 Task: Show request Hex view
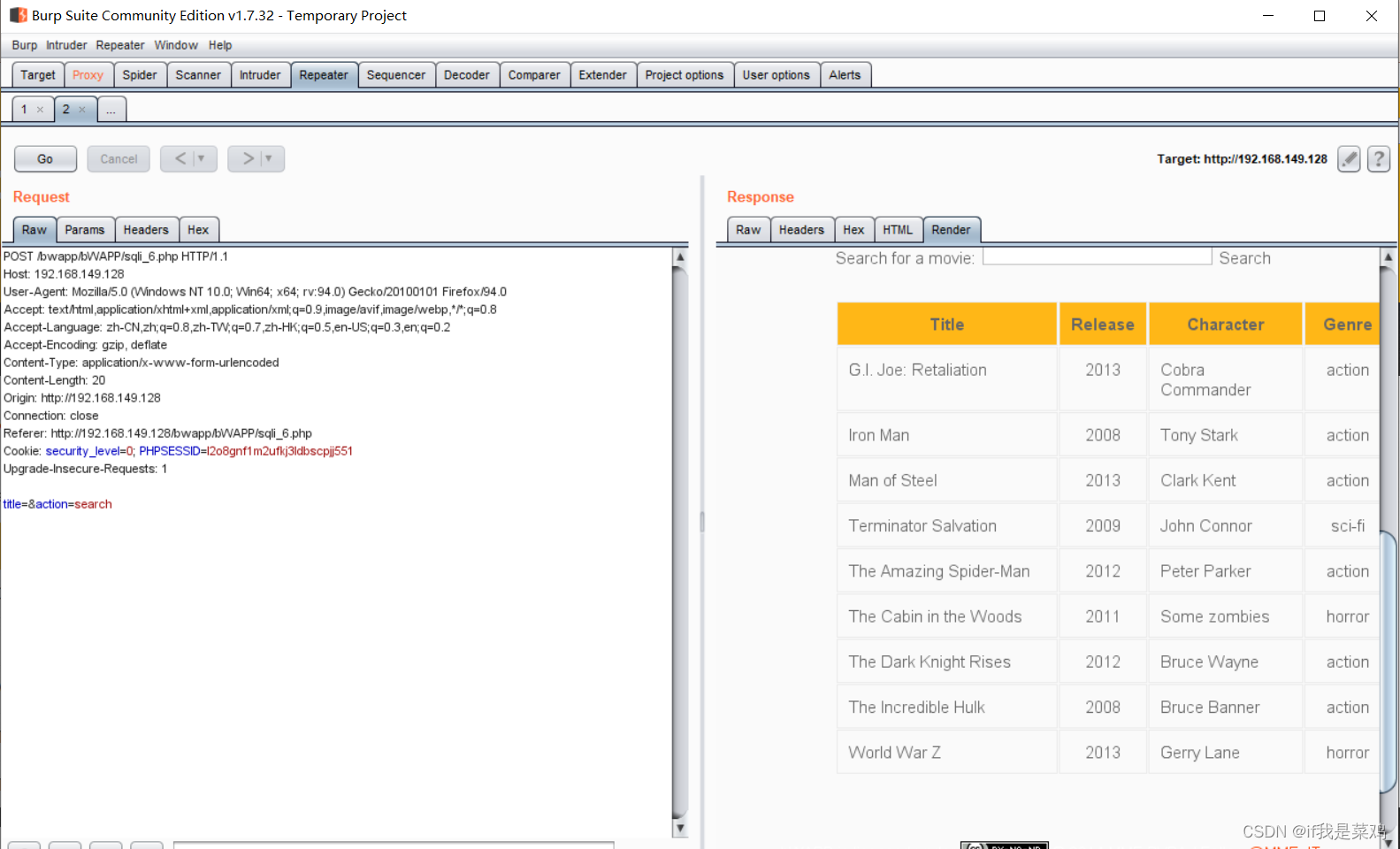[x=198, y=230]
